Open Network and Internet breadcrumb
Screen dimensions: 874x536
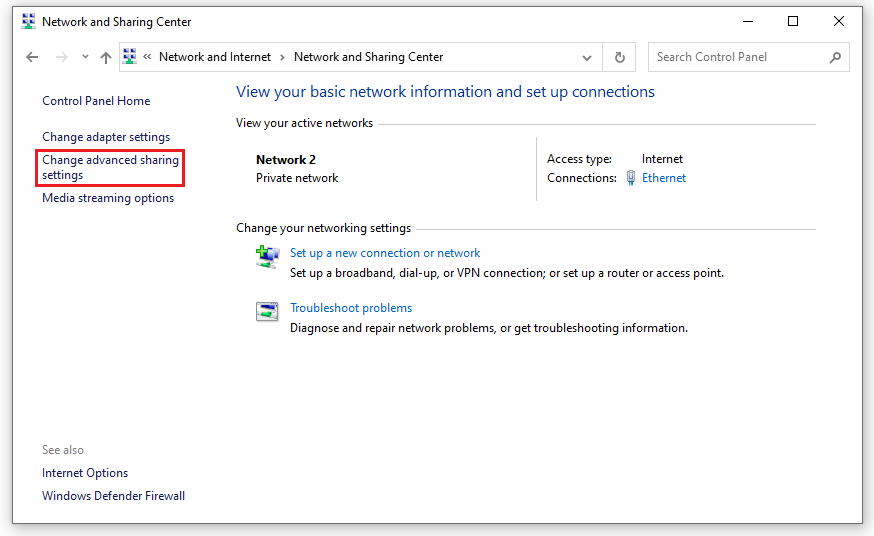(x=215, y=57)
